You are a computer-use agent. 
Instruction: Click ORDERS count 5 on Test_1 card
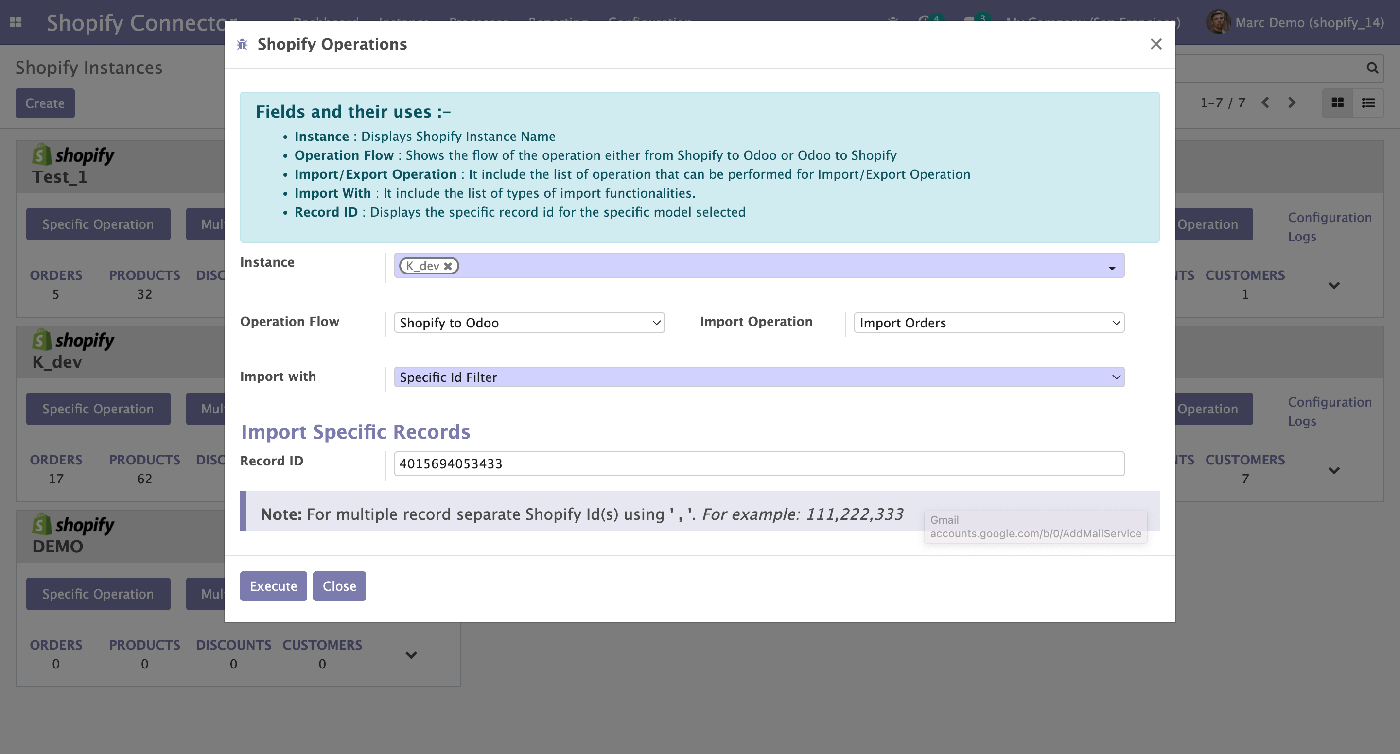[x=56, y=285]
